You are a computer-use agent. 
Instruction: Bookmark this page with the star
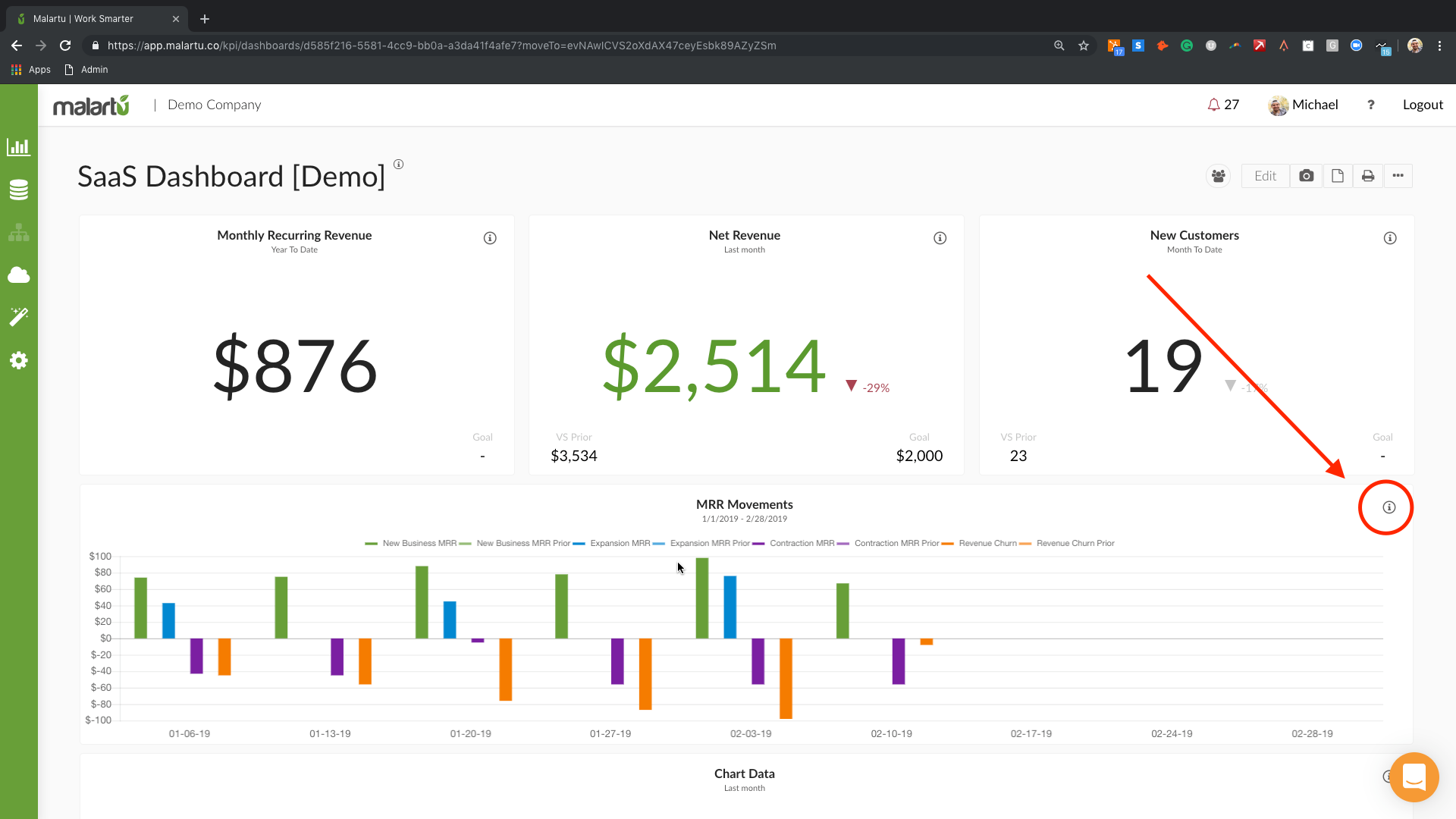coord(1084,45)
